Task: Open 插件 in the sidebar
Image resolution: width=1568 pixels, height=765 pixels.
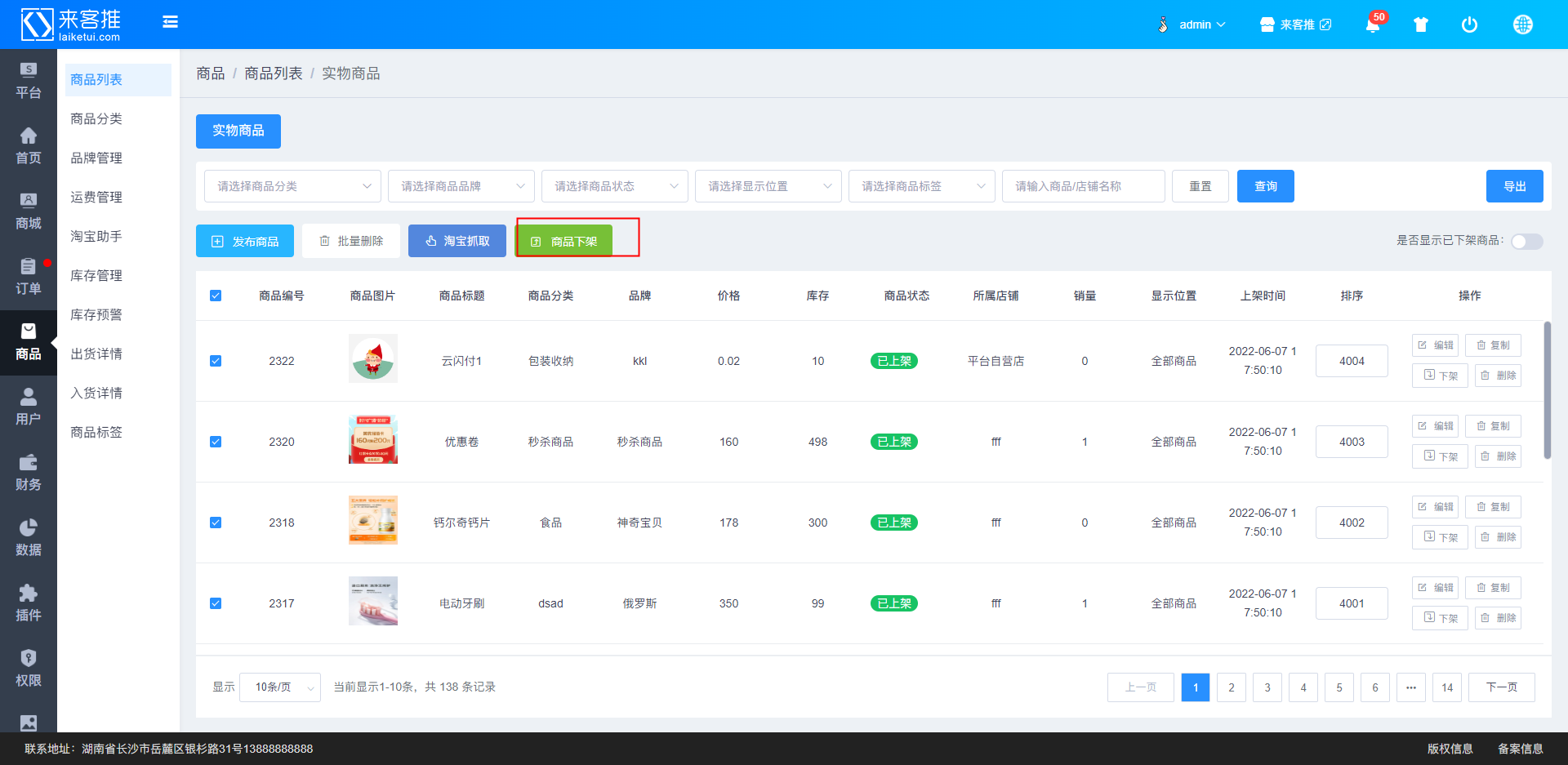Action: tap(29, 603)
